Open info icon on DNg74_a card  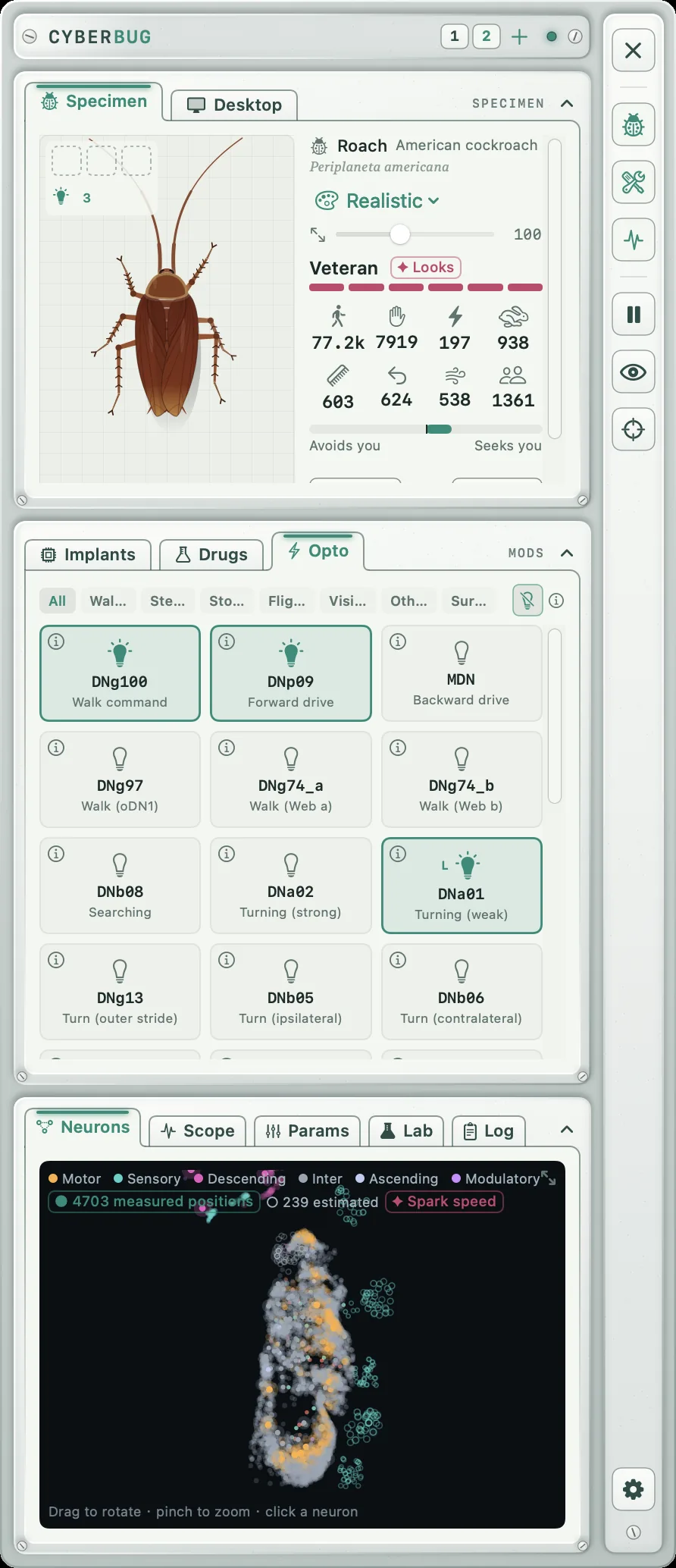coord(227,748)
